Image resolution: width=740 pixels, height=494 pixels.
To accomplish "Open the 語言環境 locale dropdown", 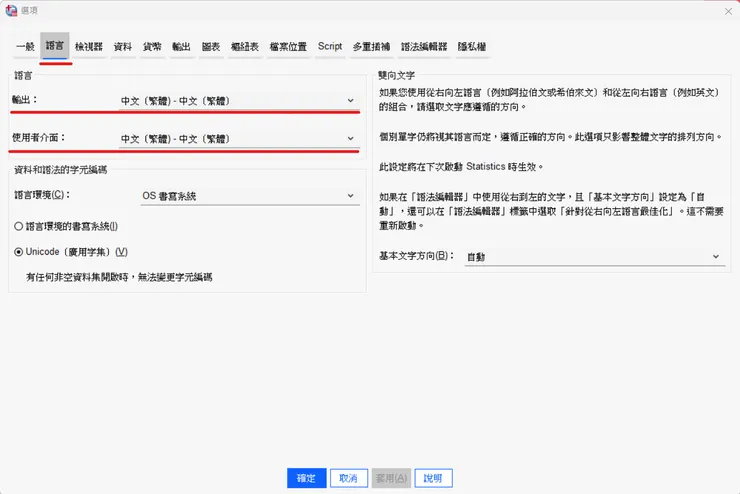I will [250, 196].
